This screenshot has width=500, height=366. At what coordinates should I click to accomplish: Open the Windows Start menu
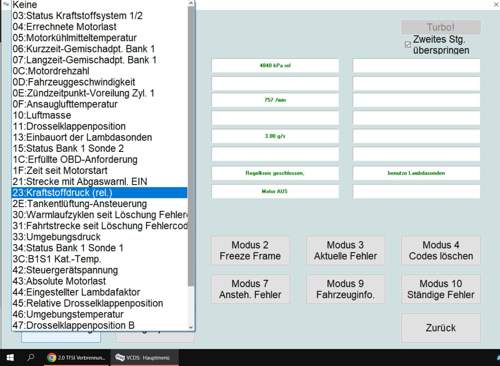pyautogui.click(x=10, y=358)
